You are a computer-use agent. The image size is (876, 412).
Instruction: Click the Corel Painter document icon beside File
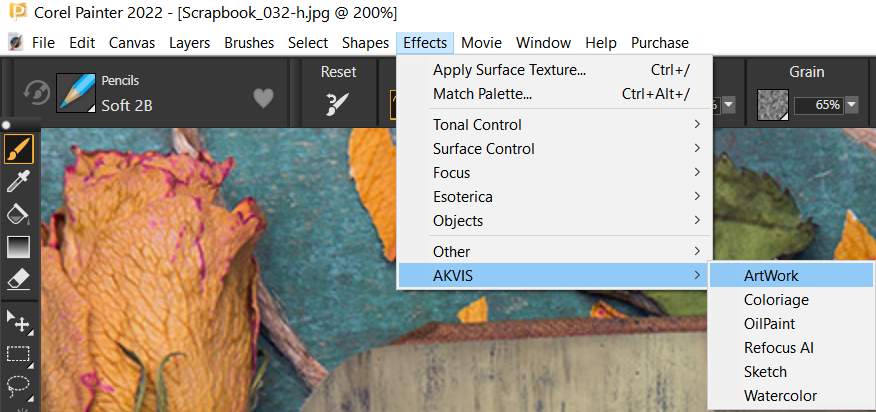point(15,42)
